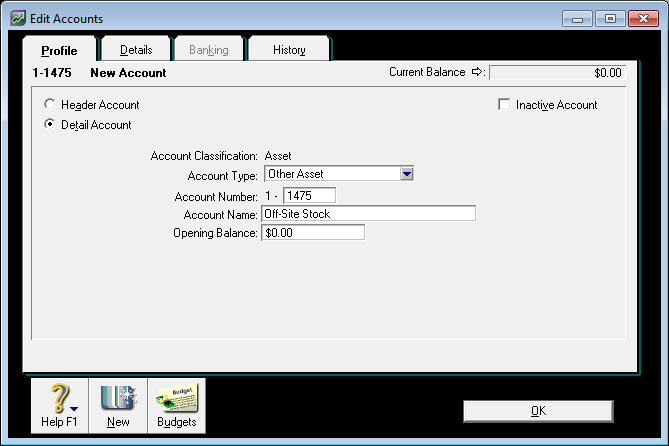The width and height of the screenshot is (669, 446).
Task: Switch to the Details tab
Action: coord(136,49)
